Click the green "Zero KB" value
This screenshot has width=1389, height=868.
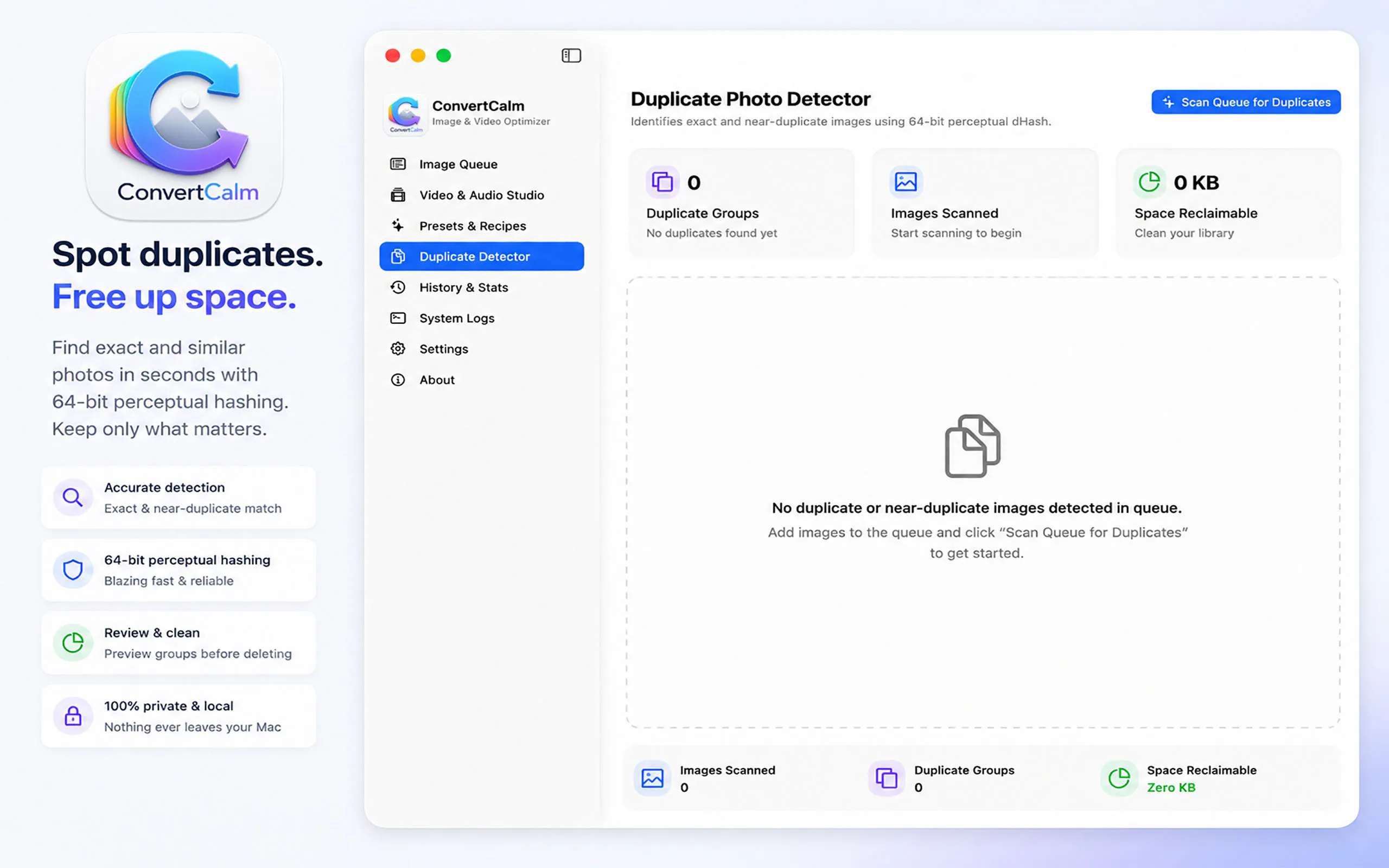pos(1171,788)
